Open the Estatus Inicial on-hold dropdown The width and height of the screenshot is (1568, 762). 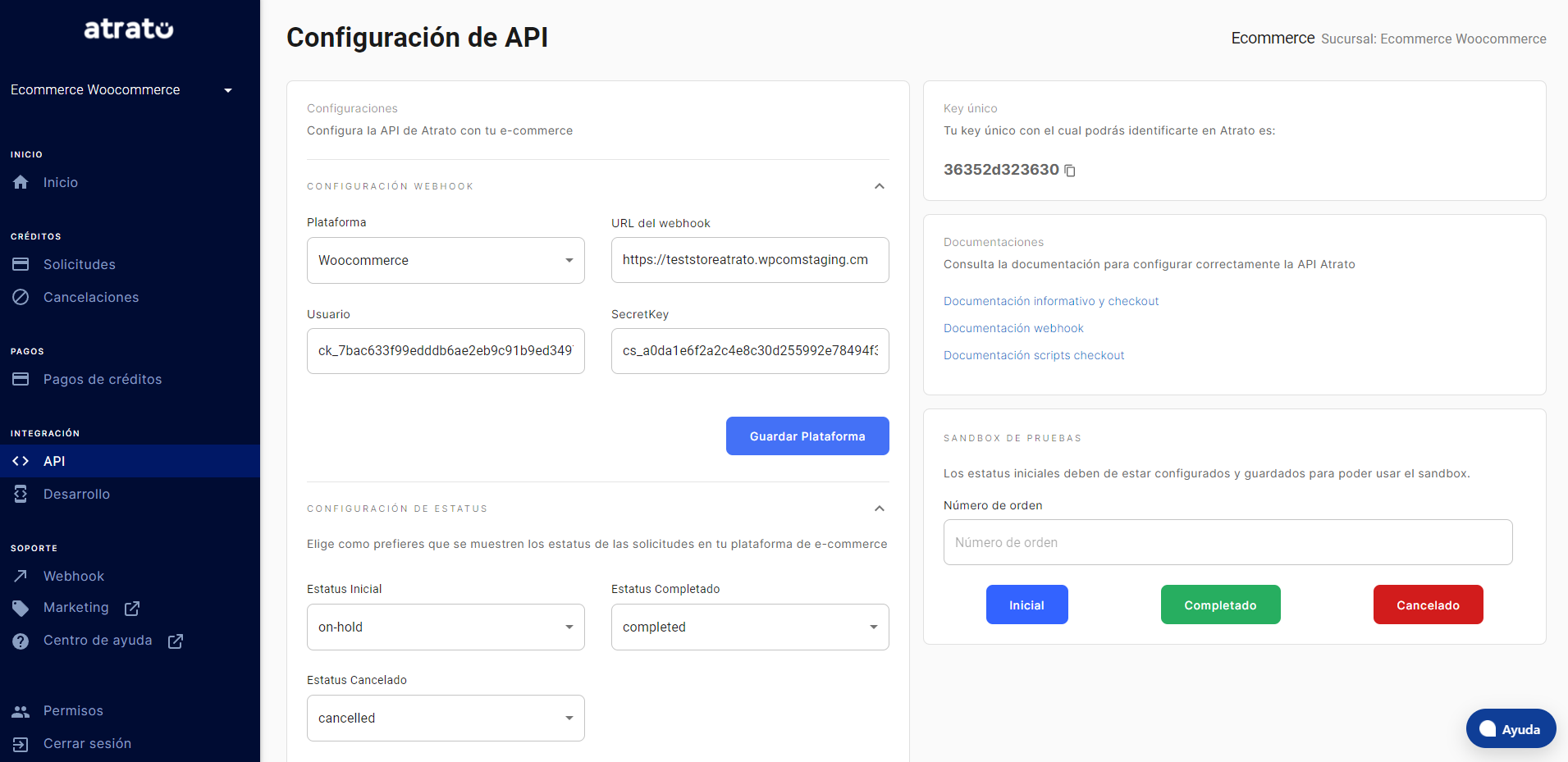pos(446,627)
